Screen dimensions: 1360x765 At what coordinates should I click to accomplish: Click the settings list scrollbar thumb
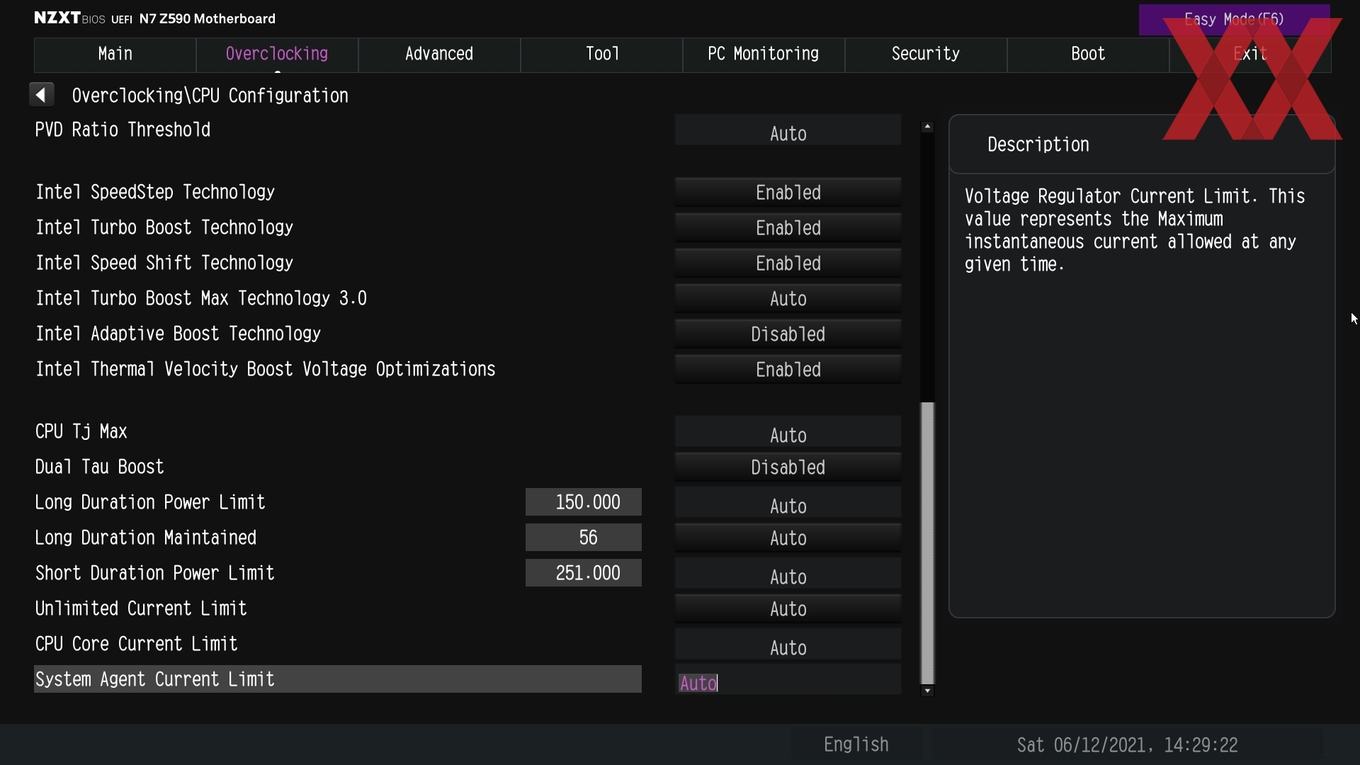click(927, 542)
